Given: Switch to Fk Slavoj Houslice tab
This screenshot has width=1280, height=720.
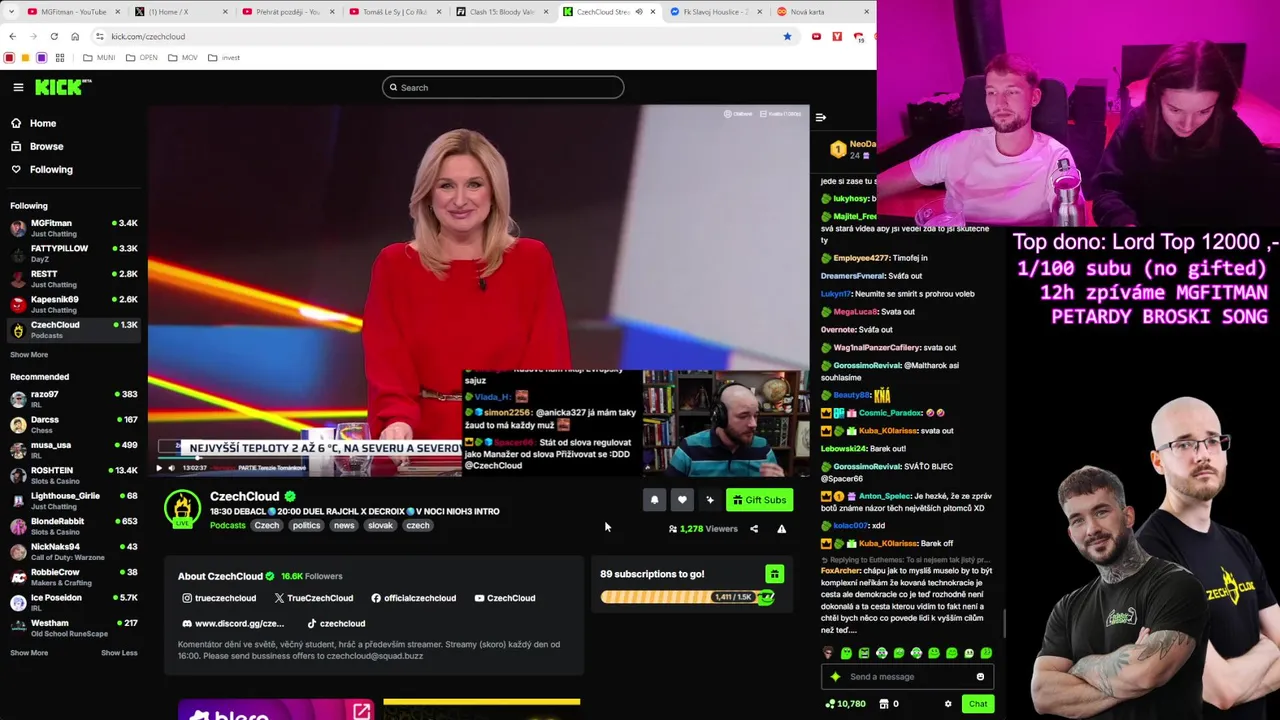Looking at the screenshot, I should (x=714, y=12).
